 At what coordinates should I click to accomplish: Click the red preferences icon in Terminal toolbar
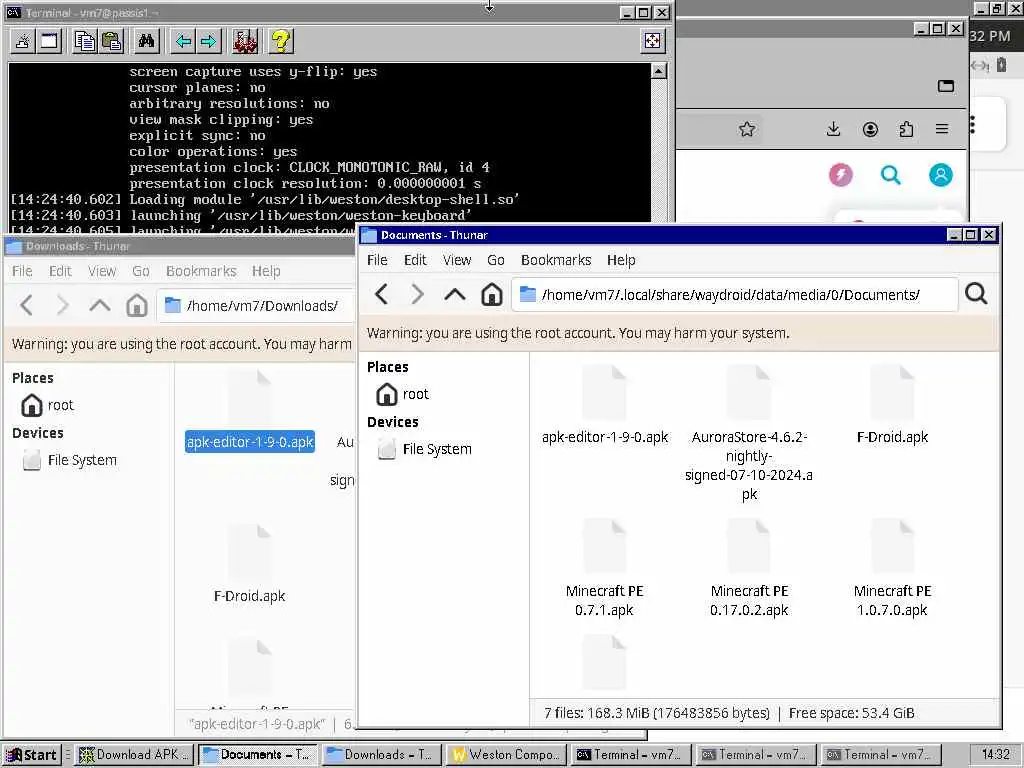tap(246, 42)
